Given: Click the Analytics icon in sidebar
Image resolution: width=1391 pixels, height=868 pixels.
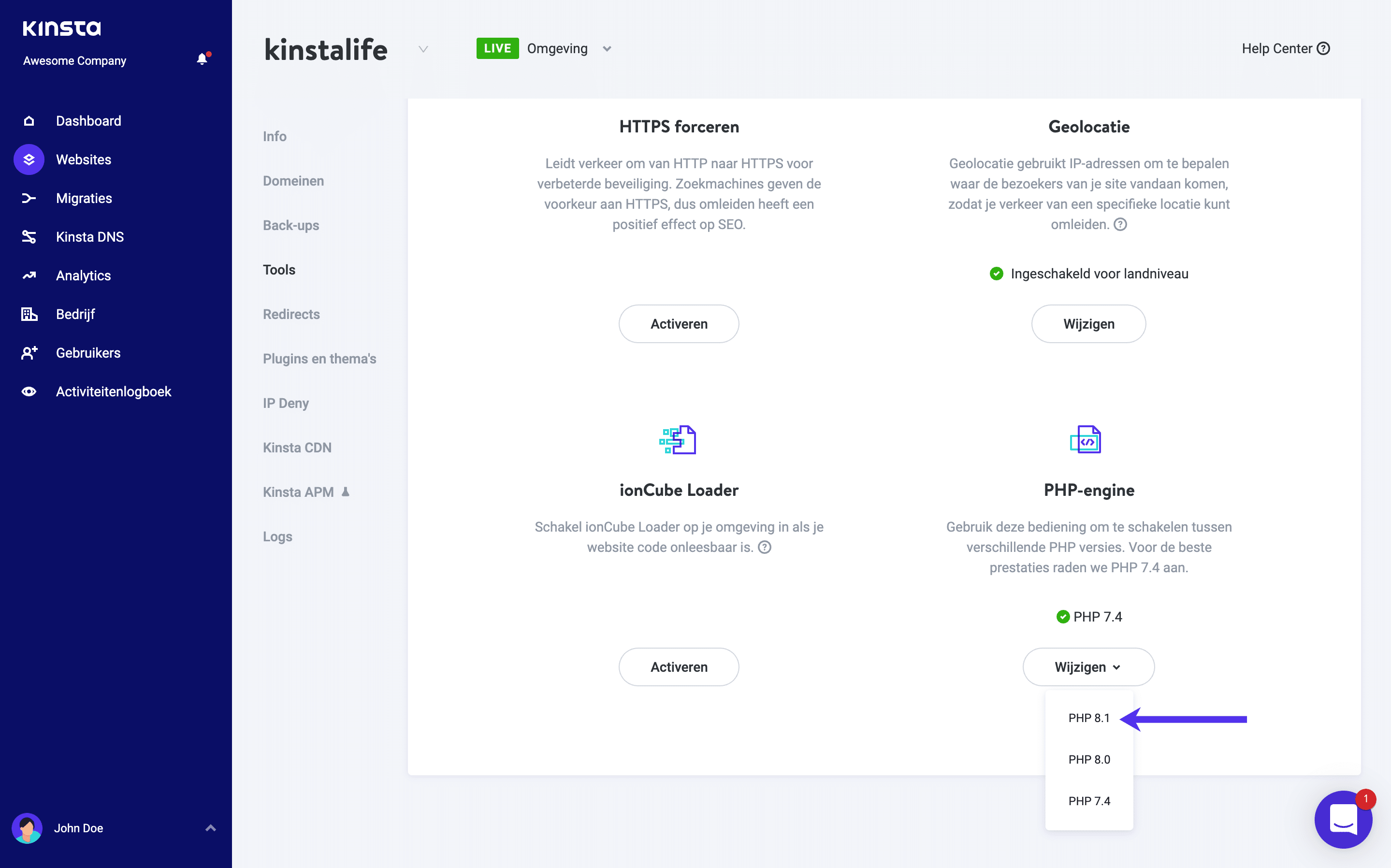Looking at the screenshot, I should tap(29, 275).
